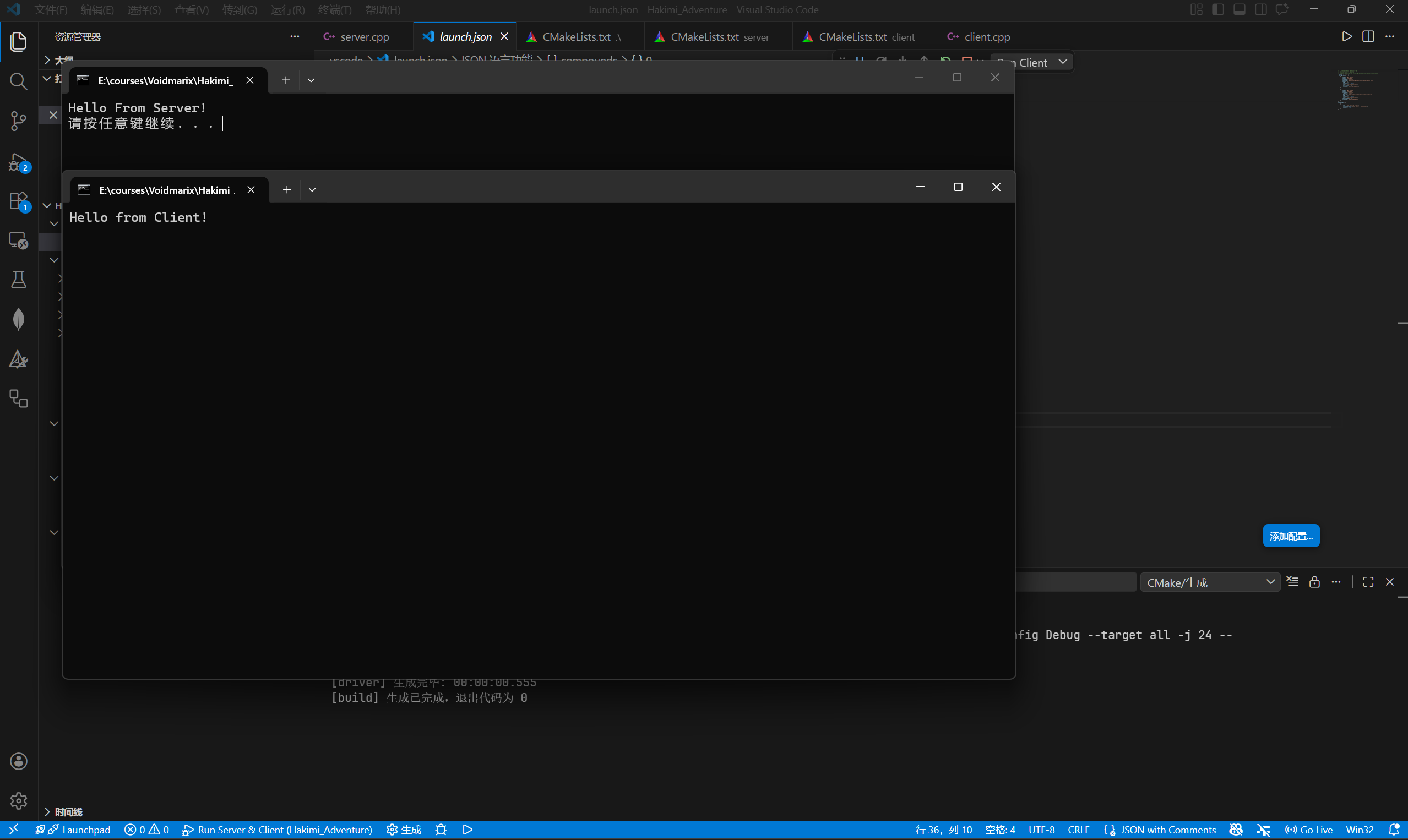Open the Remote Explorer view

(x=18, y=240)
